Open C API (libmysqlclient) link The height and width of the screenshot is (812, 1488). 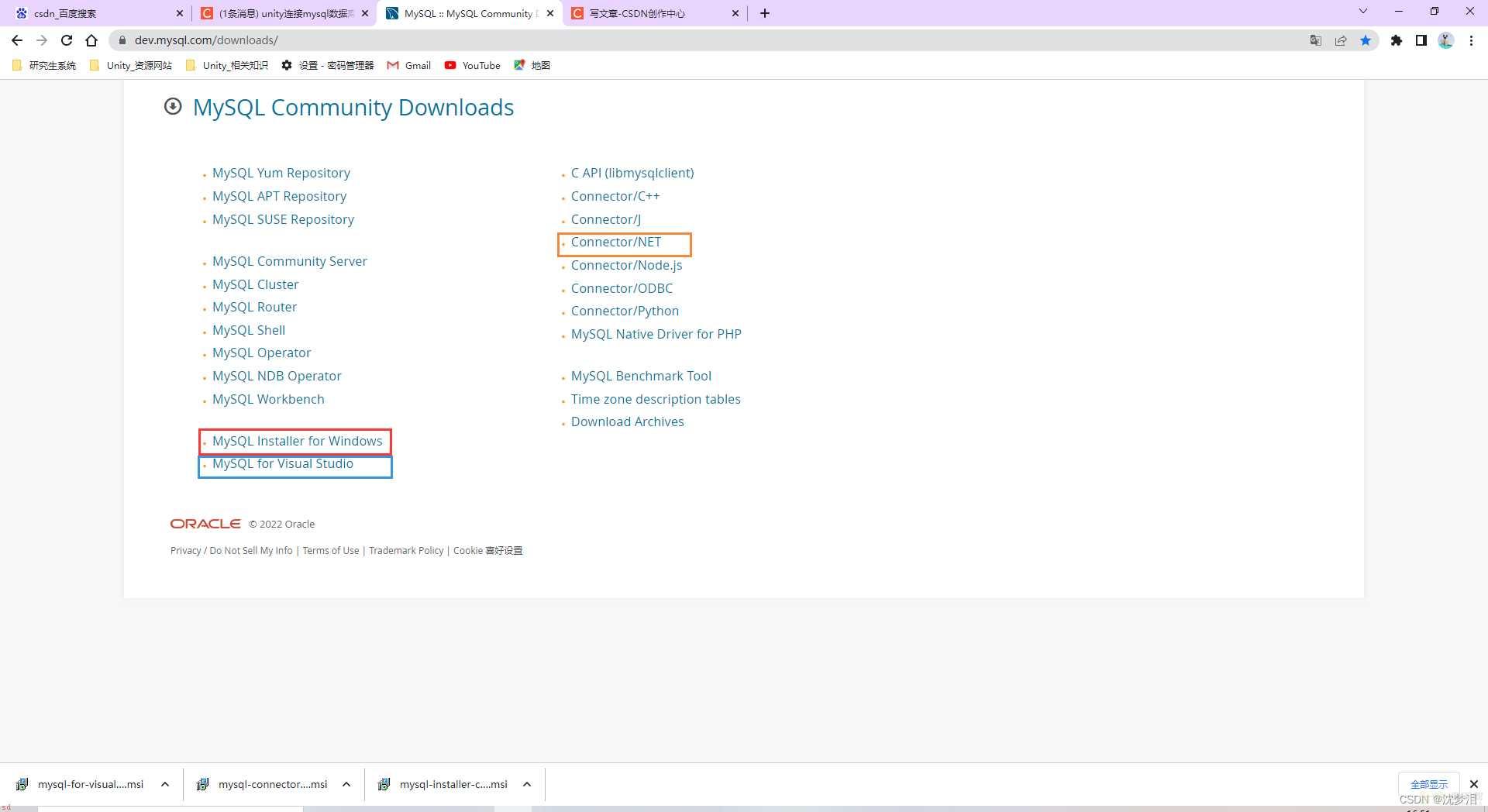(x=632, y=173)
